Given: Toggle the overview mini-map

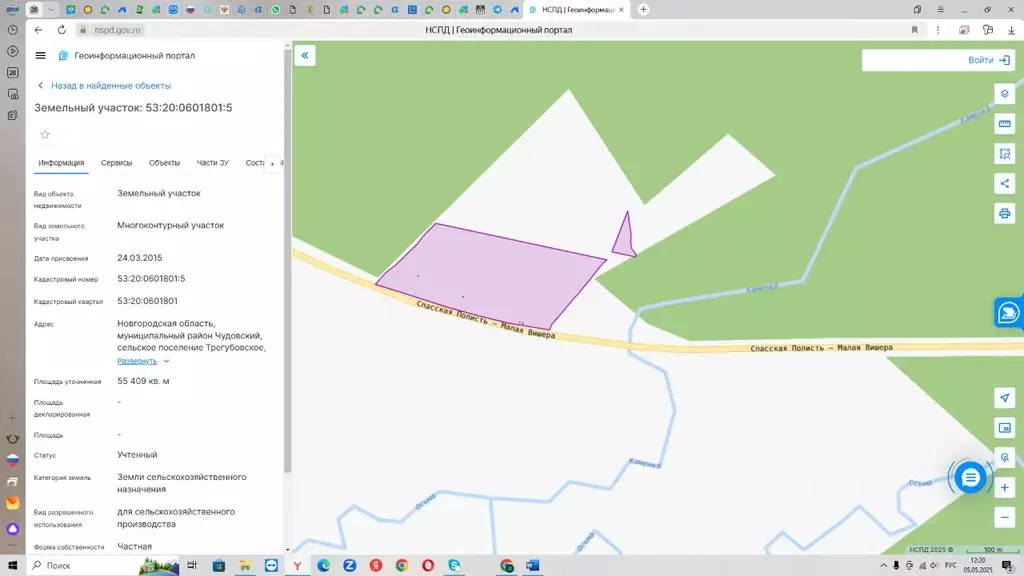Looking at the screenshot, I should point(1005,428).
